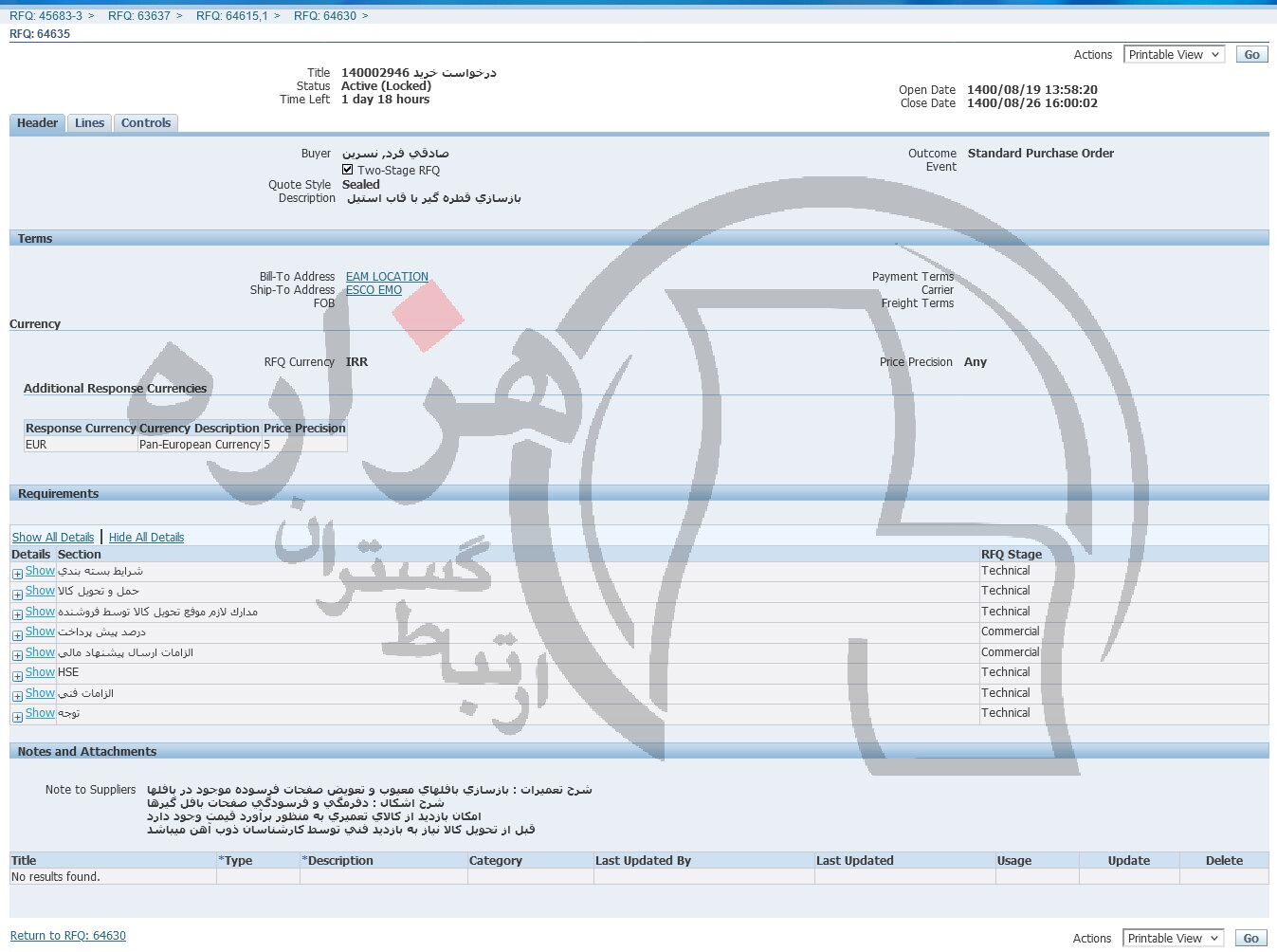Open breadcrumb RFQ: 64615,1
Screen dimensions: 1277x952
coord(232,16)
